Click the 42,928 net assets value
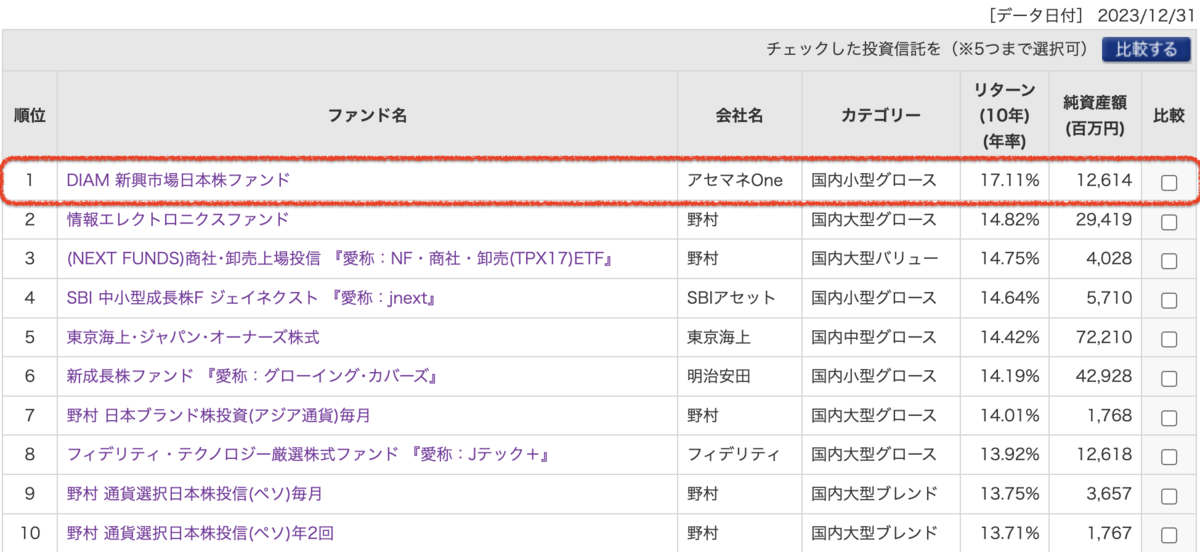 (1105, 375)
